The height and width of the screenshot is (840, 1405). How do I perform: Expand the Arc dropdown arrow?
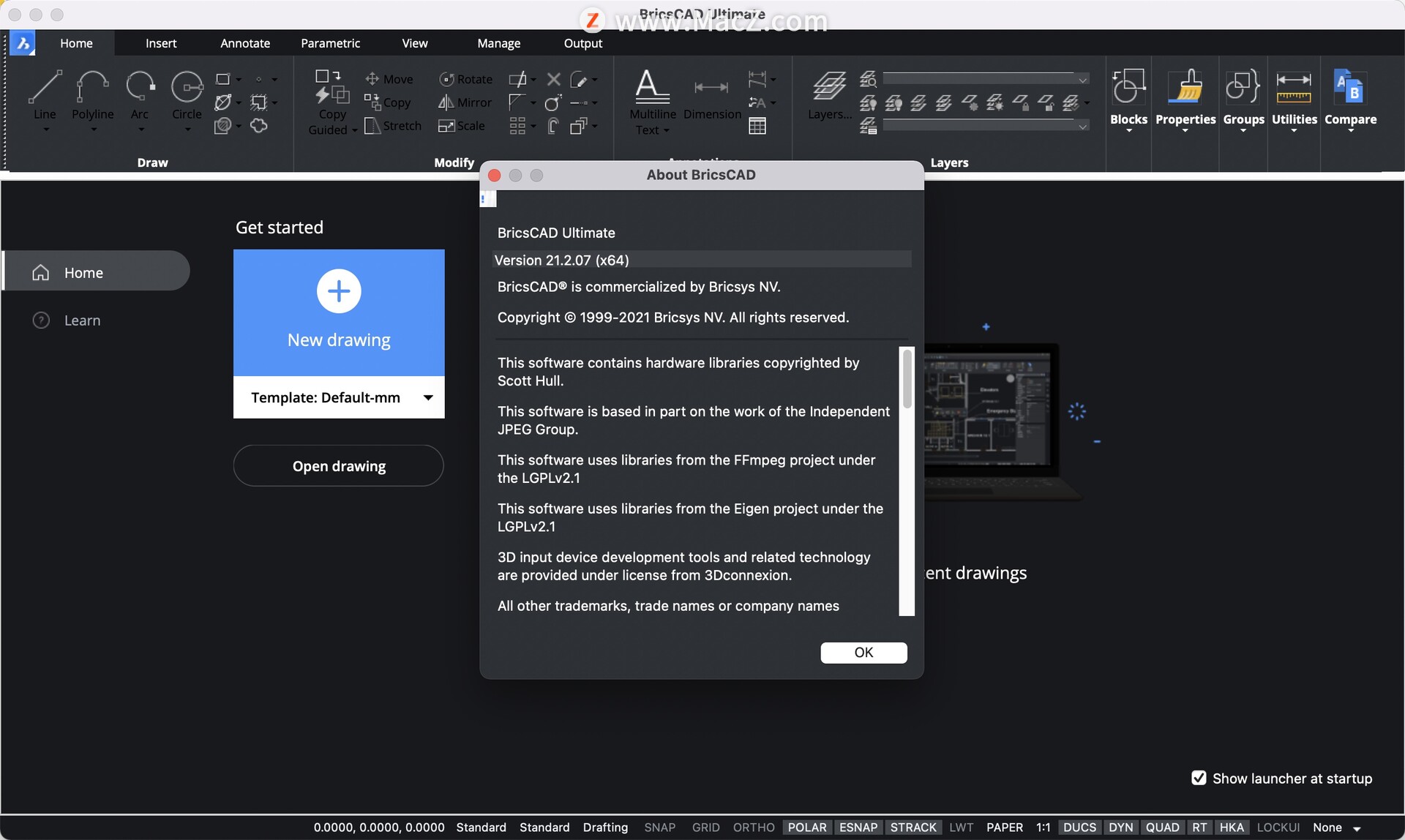coord(141,130)
